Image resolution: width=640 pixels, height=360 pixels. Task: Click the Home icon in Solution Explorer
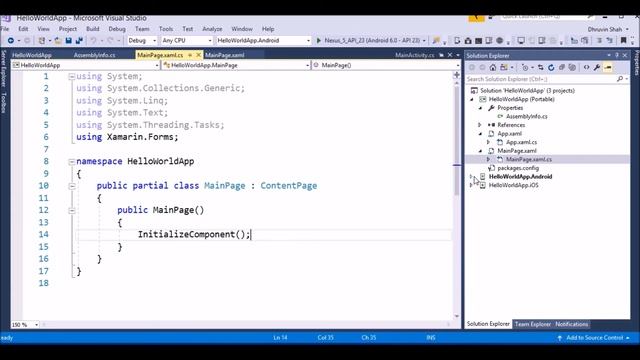pos(493,67)
